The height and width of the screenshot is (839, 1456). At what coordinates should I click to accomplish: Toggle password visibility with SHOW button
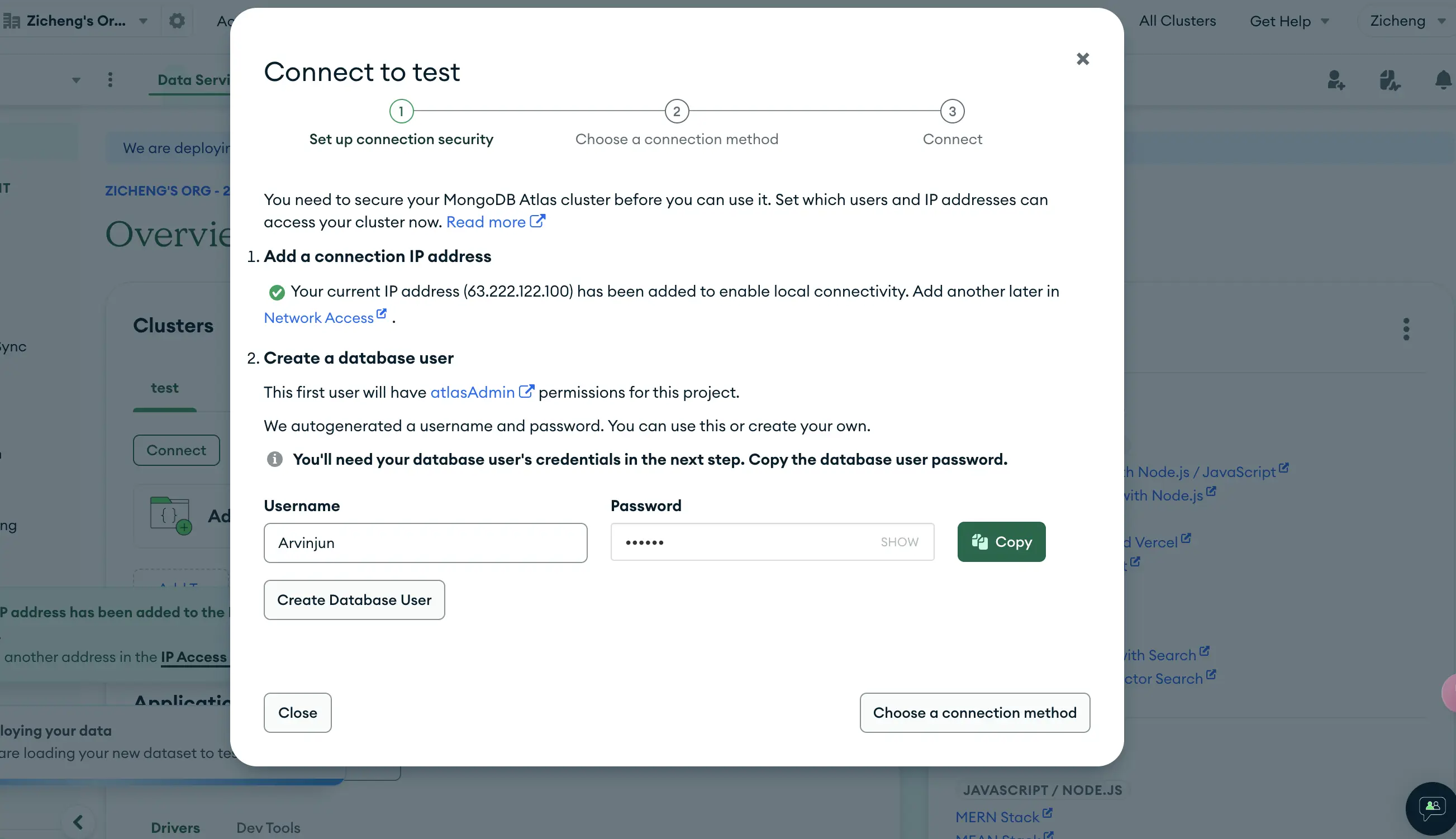(x=899, y=541)
